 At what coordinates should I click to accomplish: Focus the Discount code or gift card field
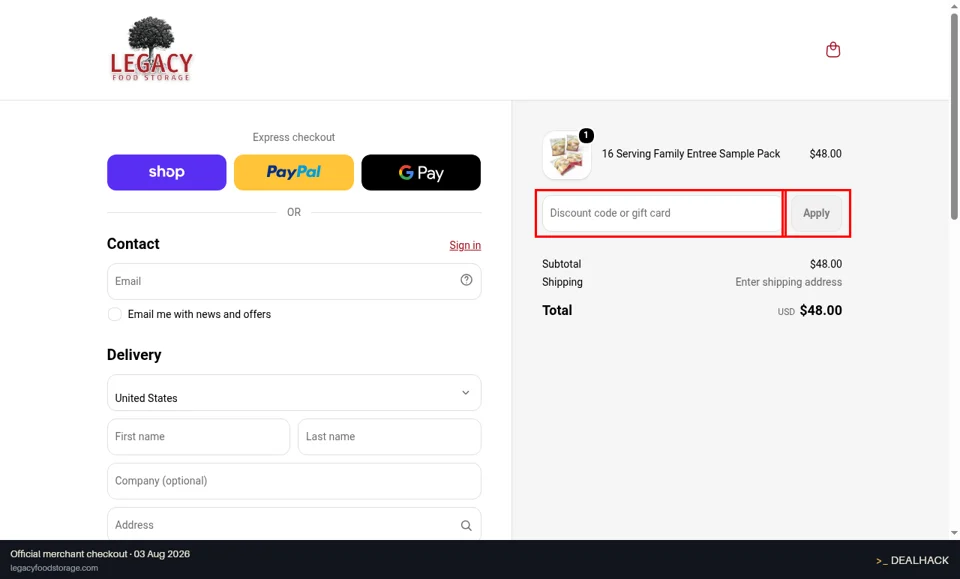(662, 213)
